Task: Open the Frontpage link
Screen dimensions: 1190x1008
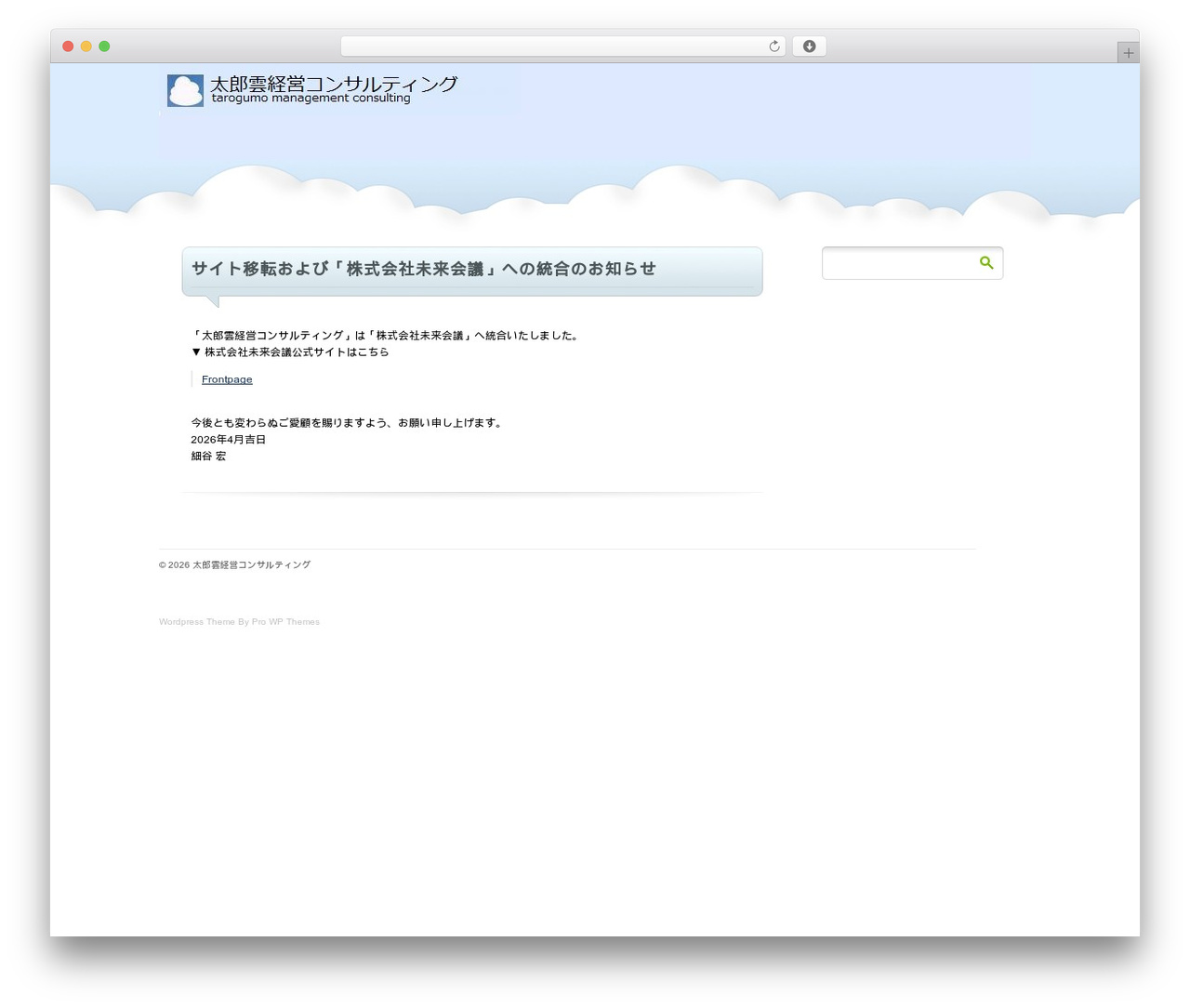Action: 227,379
